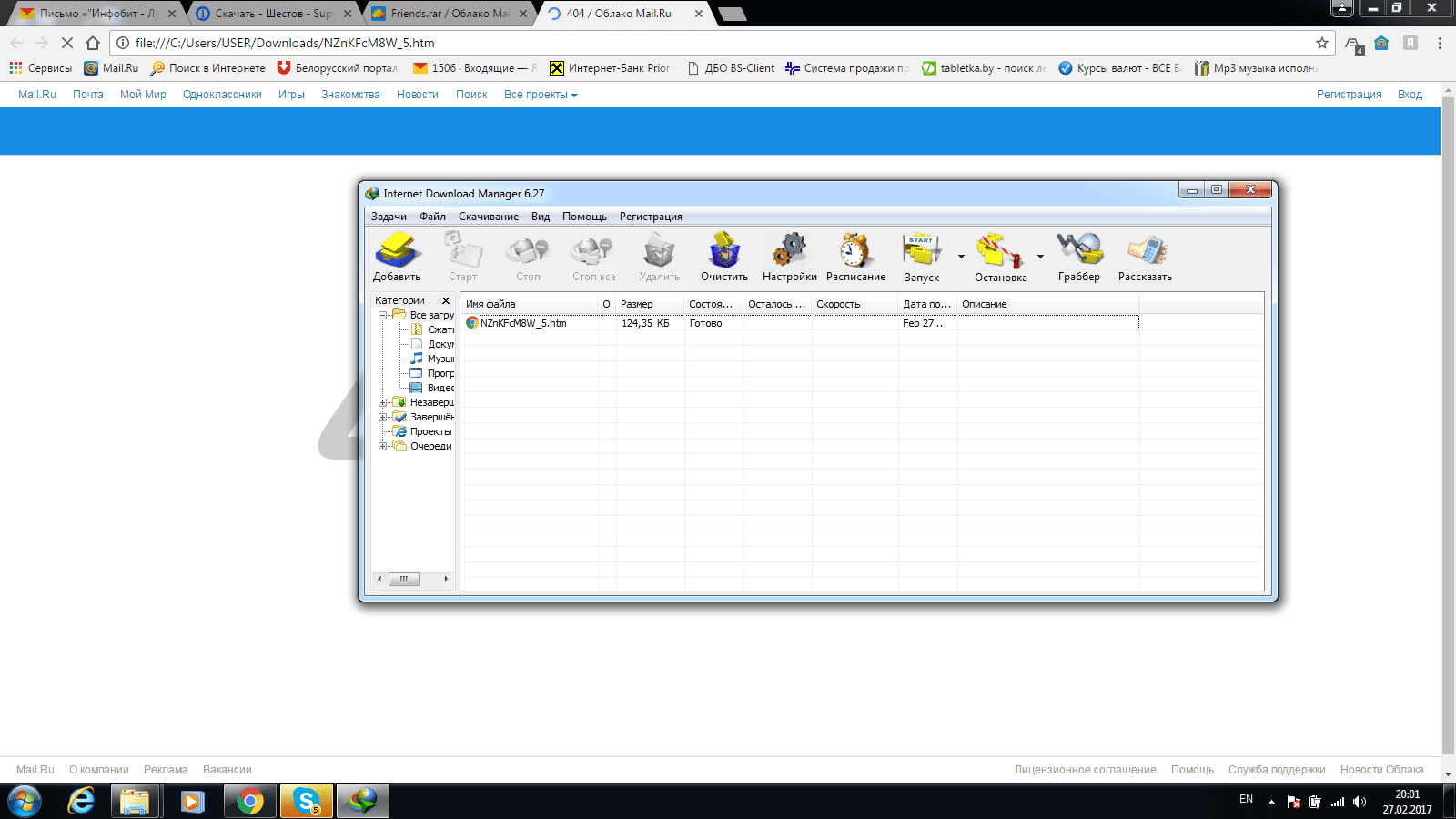Select the NZnKFcM8W_5.htm download row
The height and width of the screenshot is (819, 1456).
(x=801, y=323)
